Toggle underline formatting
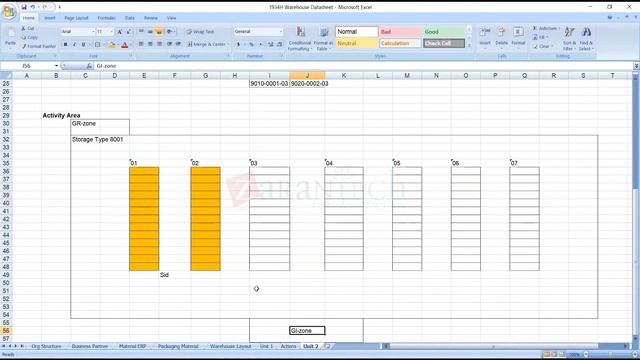 click(x=83, y=44)
